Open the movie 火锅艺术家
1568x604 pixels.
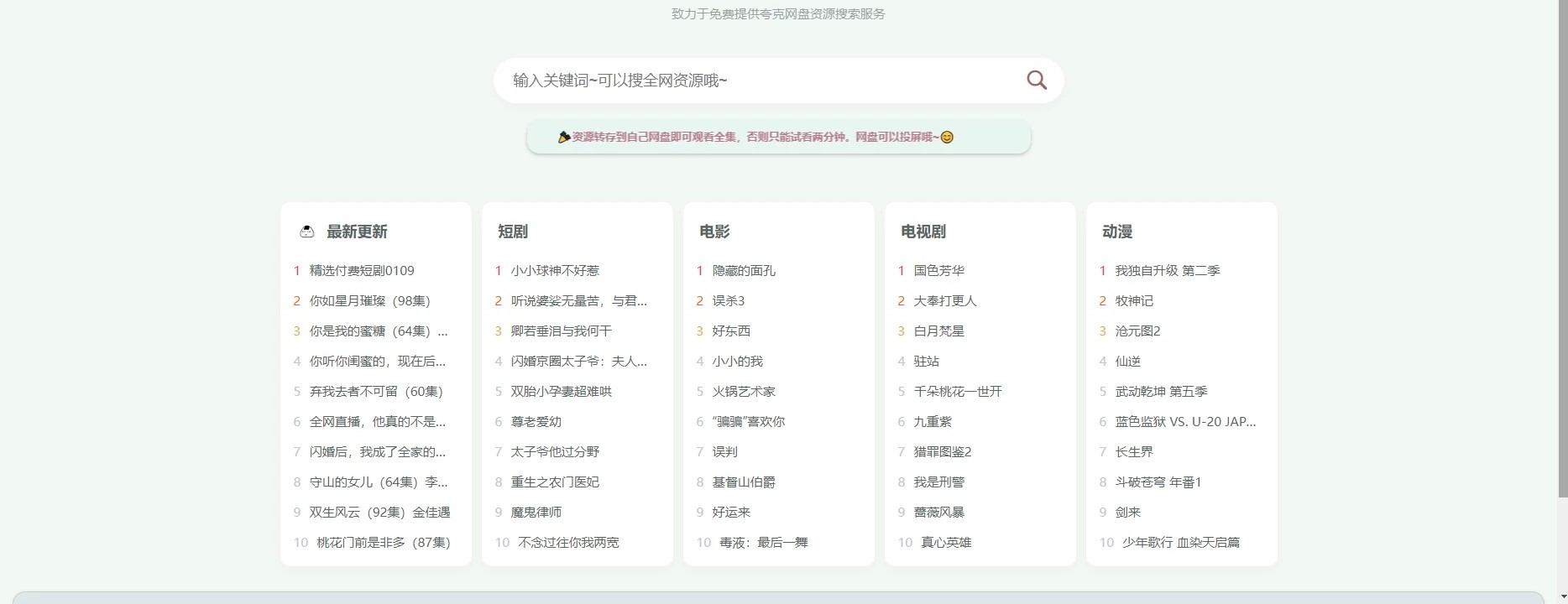[744, 392]
